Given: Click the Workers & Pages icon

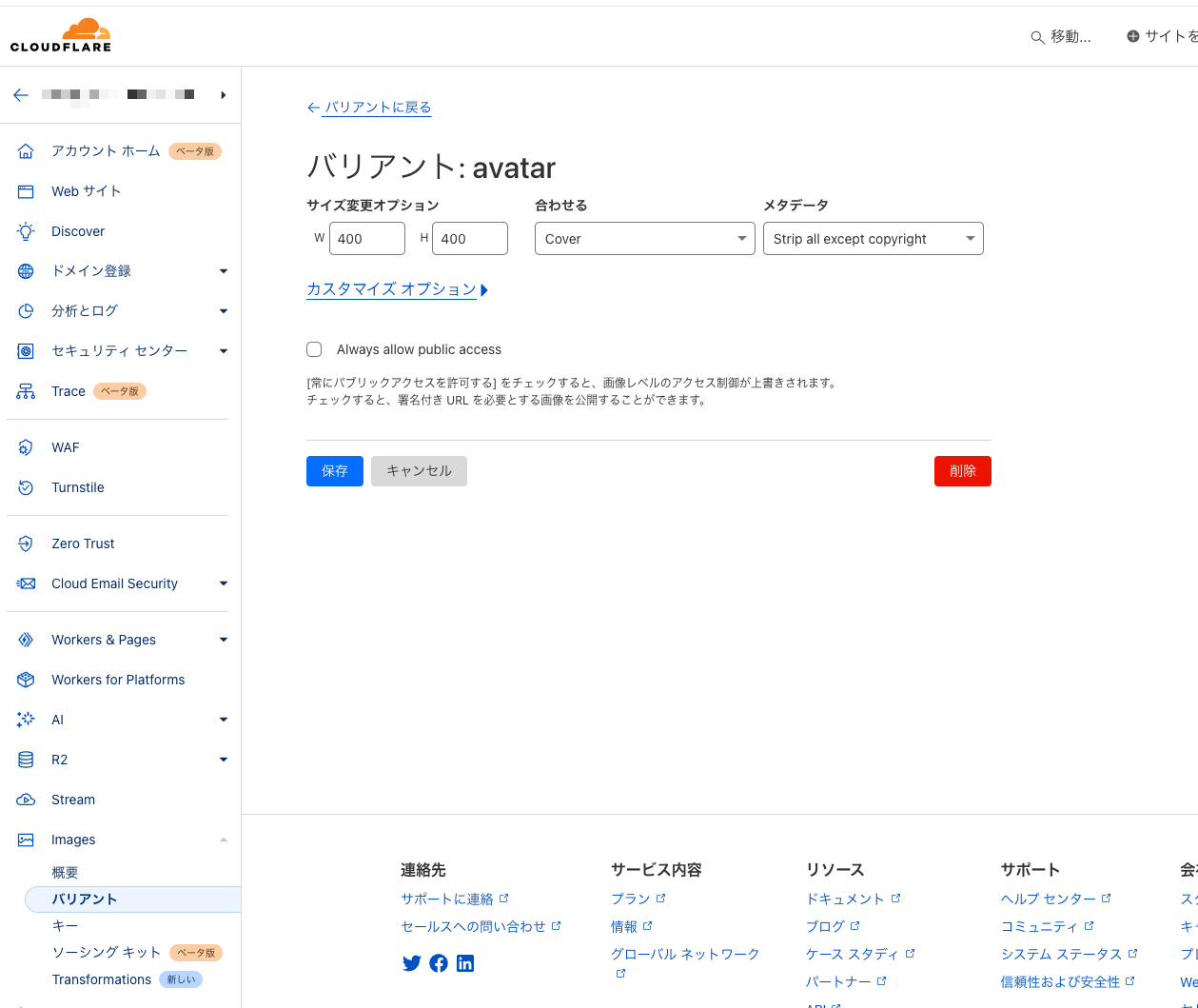Looking at the screenshot, I should pos(26,640).
